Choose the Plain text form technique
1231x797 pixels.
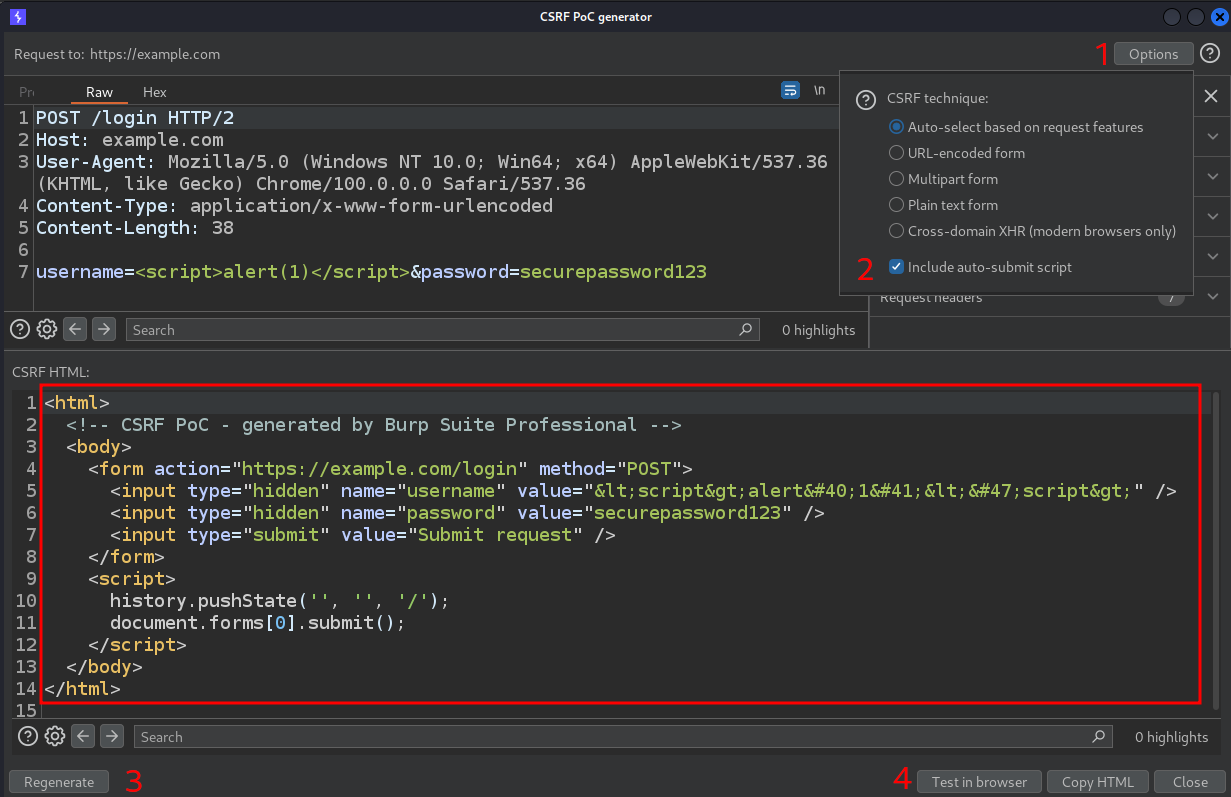943,205
